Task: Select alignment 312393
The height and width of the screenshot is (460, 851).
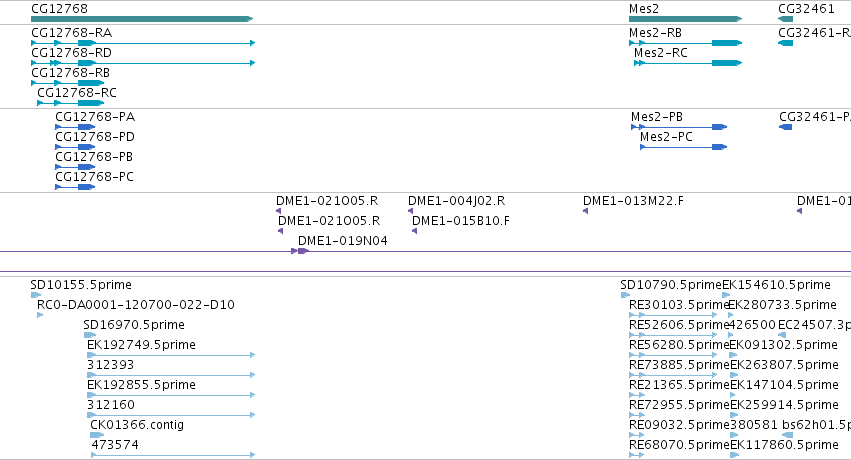Action: 171,375
